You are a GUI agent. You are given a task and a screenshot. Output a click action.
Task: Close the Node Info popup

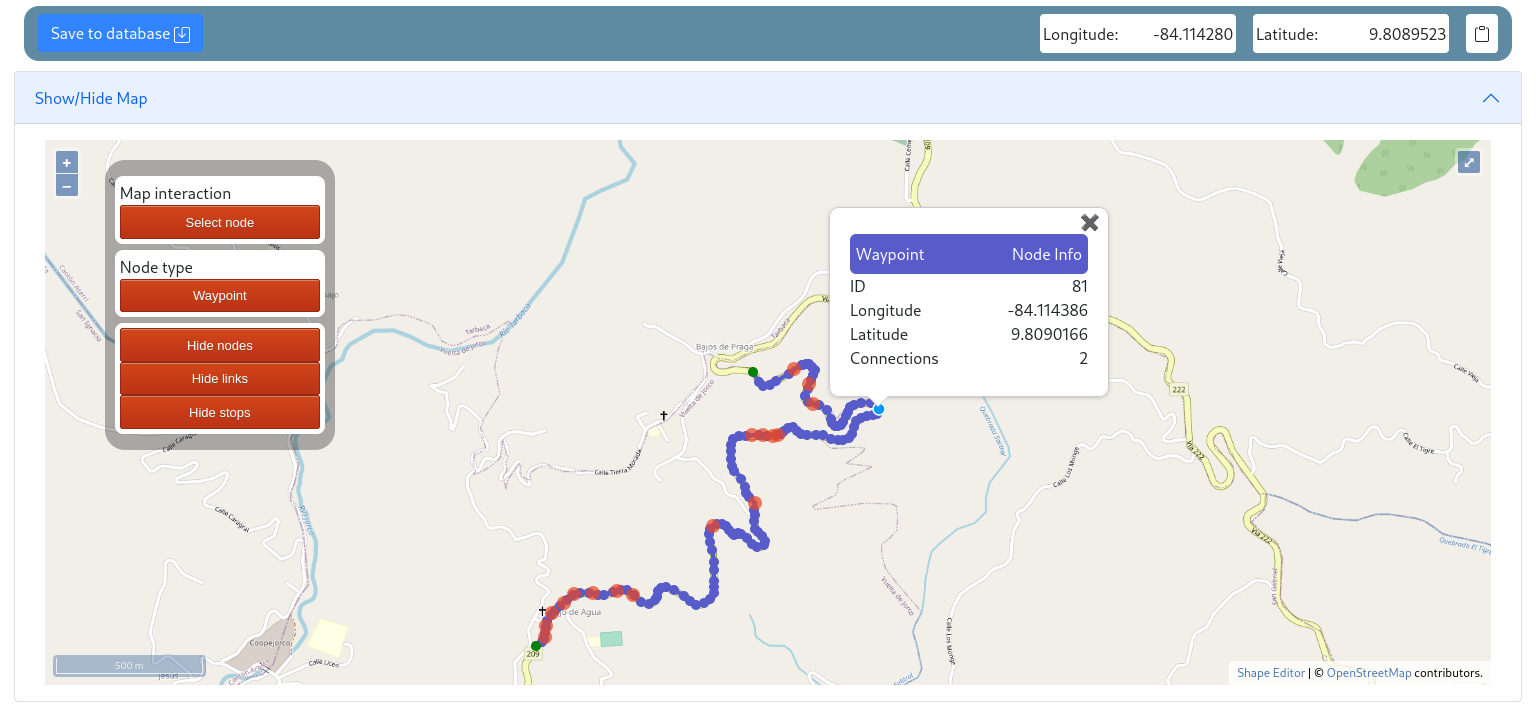point(1090,223)
